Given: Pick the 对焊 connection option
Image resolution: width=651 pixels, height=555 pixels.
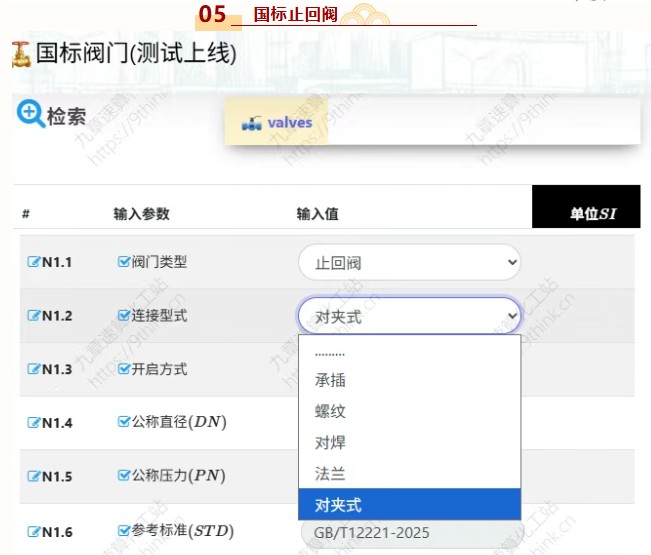Looking at the screenshot, I should point(330,442).
